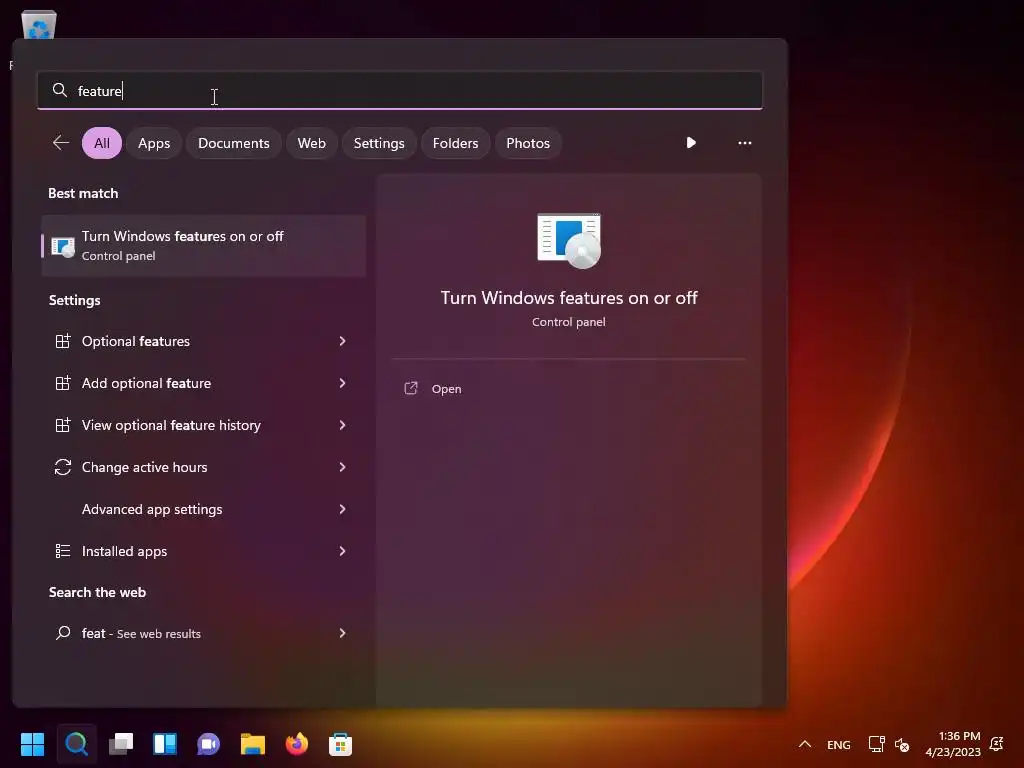Click the web search magnifier icon for feat

(63, 633)
